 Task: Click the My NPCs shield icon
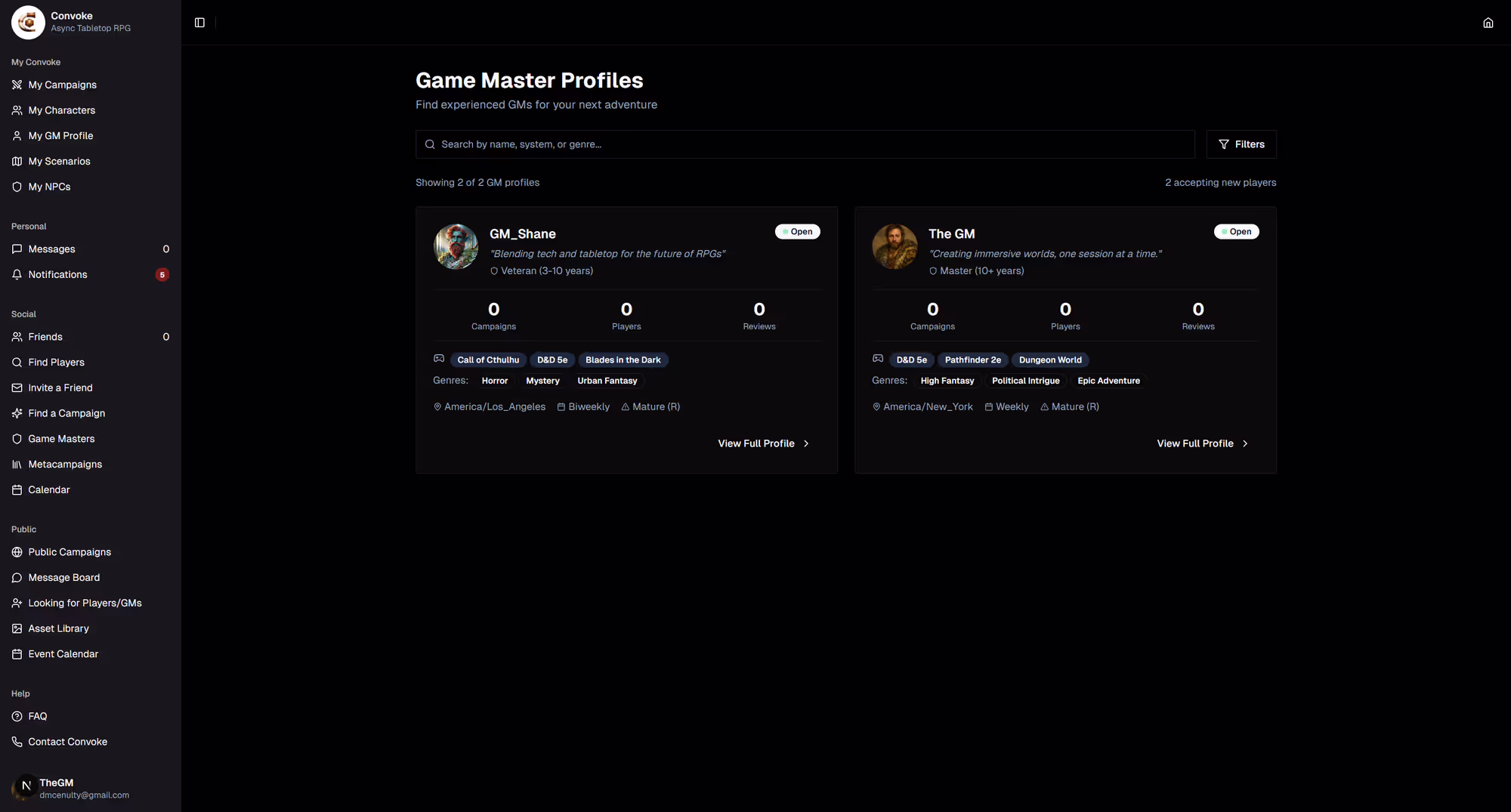tap(17, 187)
